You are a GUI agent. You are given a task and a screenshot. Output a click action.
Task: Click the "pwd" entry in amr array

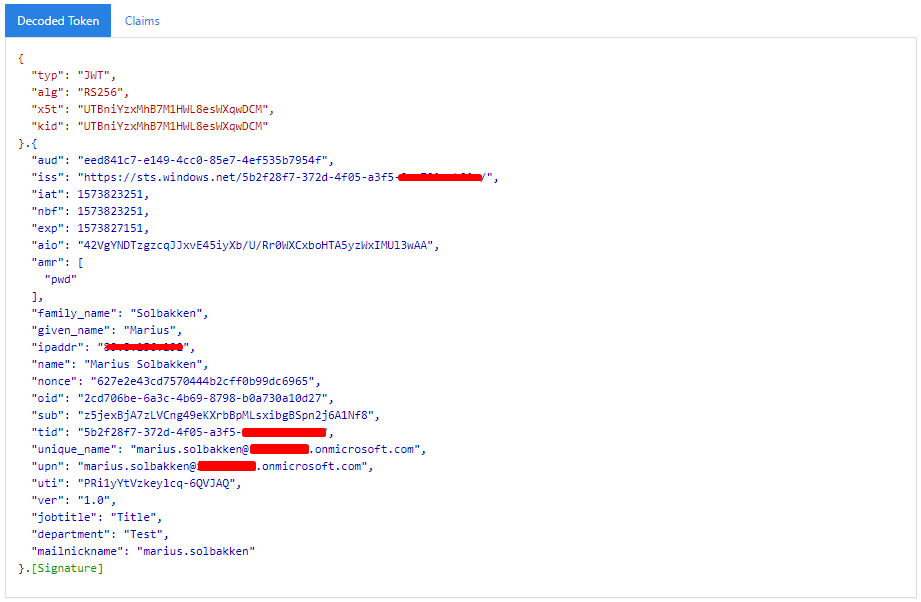click(61, 279)
